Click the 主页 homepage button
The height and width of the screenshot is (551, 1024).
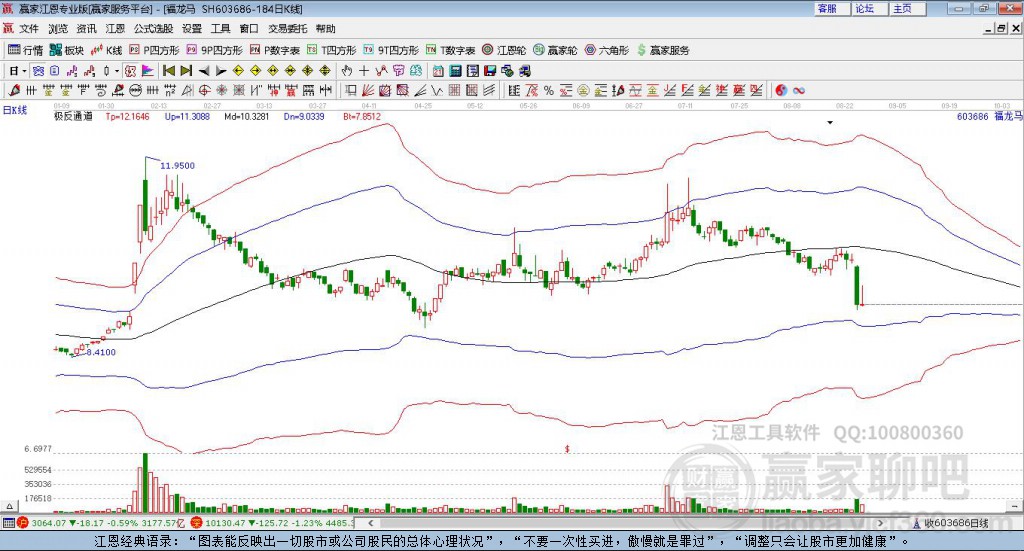coord(907,8)
